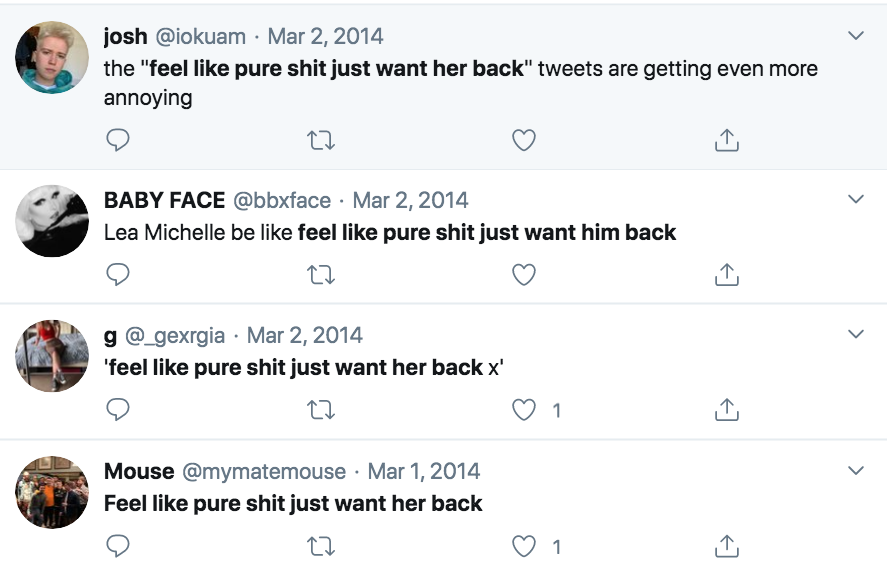
Task: Like the tweet by @mymatemouse
Action: (523, 546)
